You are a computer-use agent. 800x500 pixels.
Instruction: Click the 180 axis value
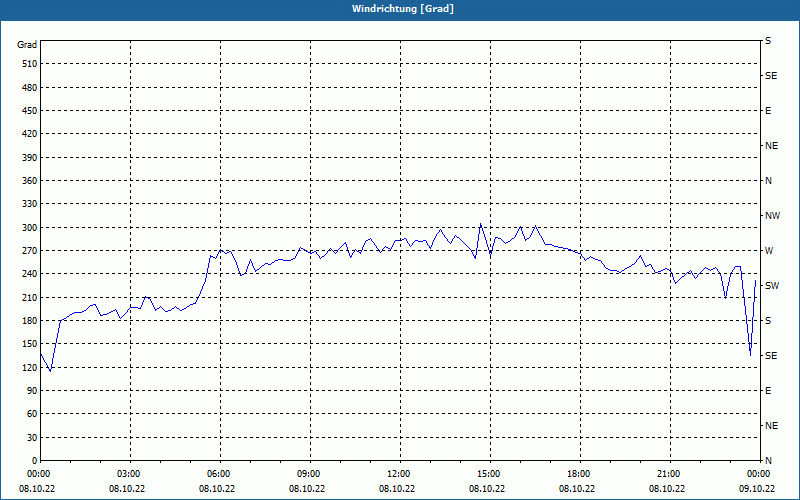[30, 320]
